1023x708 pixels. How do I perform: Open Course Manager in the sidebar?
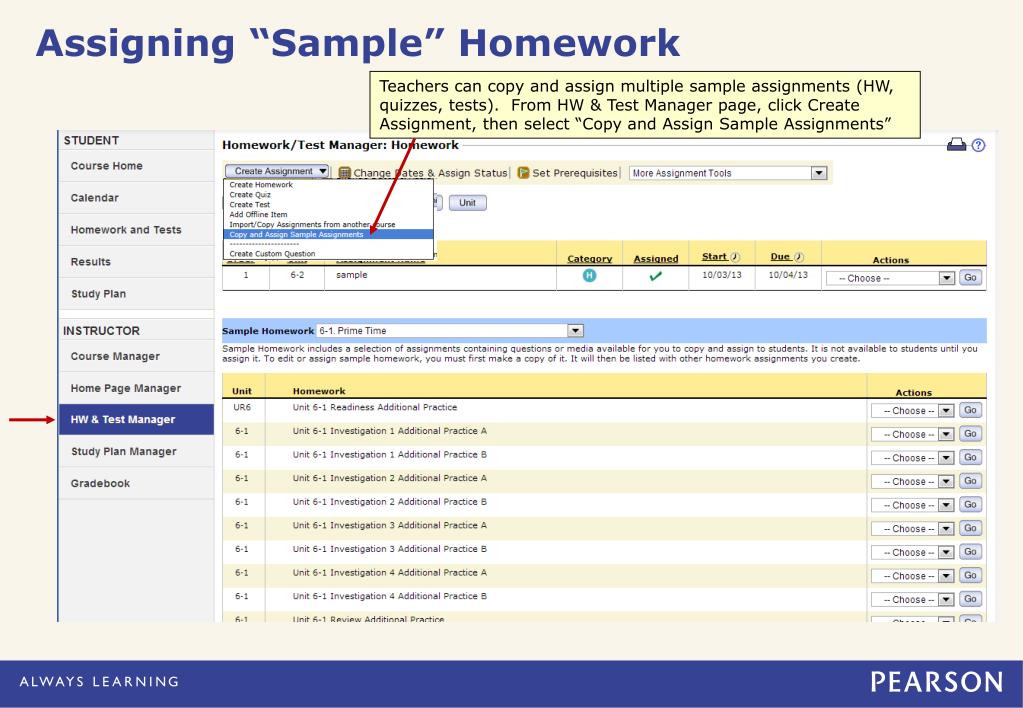click(x=136, y=356)
